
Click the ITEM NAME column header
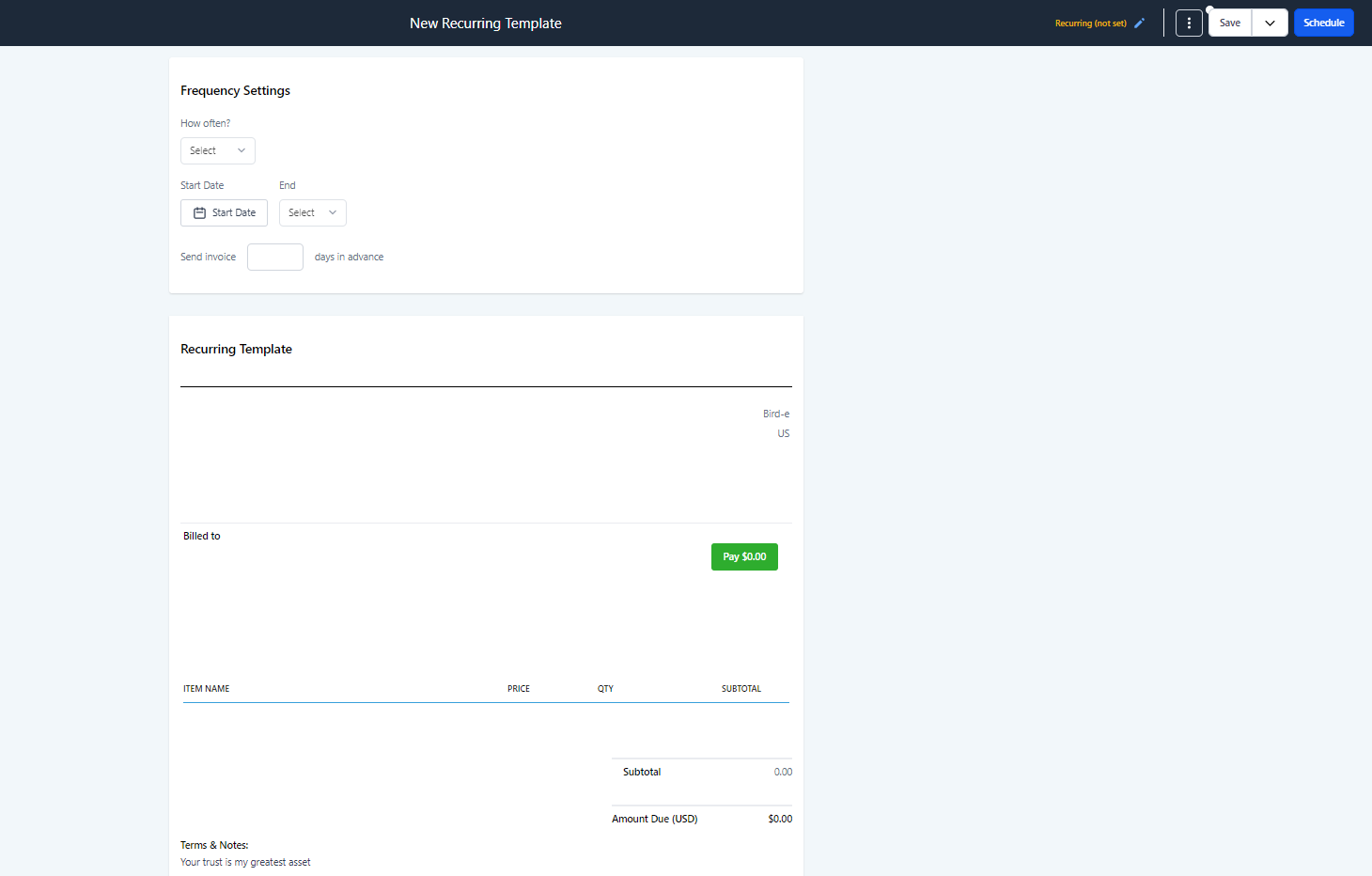207,689
